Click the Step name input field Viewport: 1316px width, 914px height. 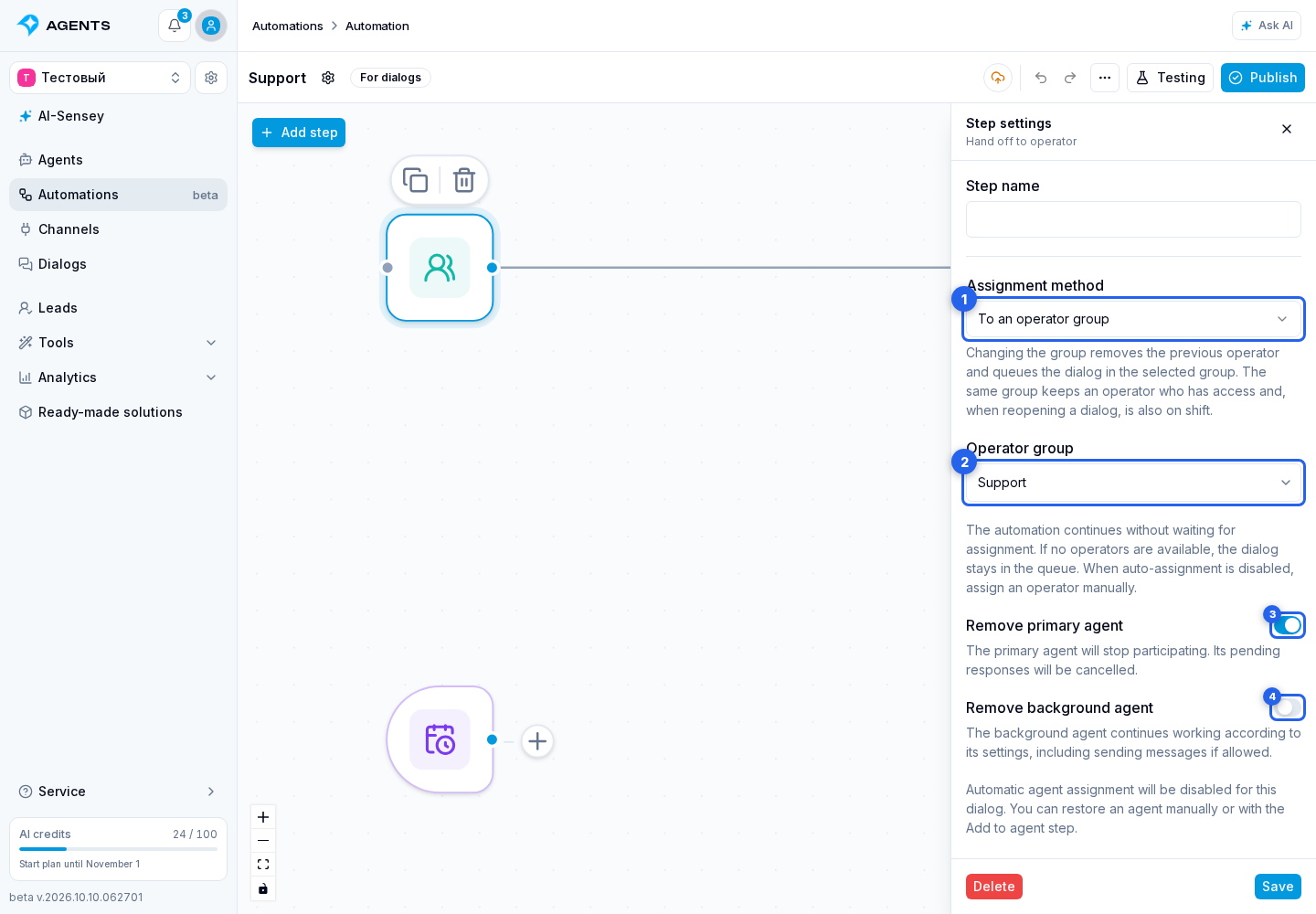click(1133, 219)
